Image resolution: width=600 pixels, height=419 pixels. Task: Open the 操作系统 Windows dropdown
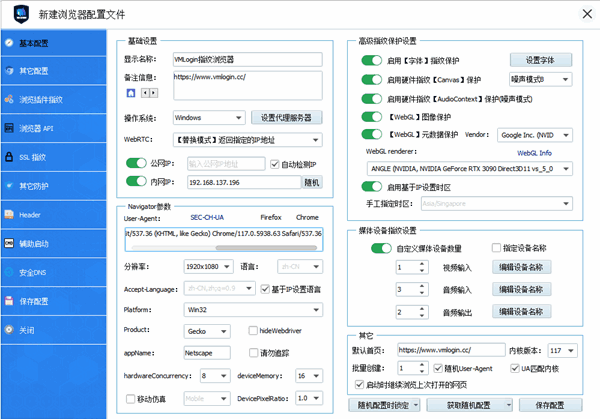point(208,117)
